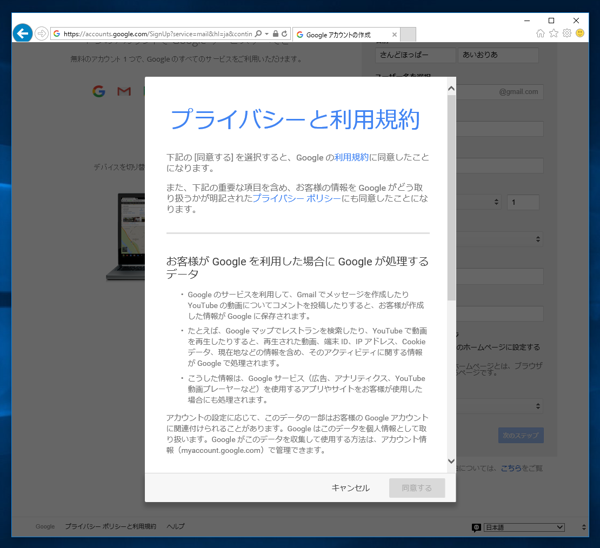Click the @gmail.com username field
The height and width of the screenshot is (548, 600).
click(499, 92)
